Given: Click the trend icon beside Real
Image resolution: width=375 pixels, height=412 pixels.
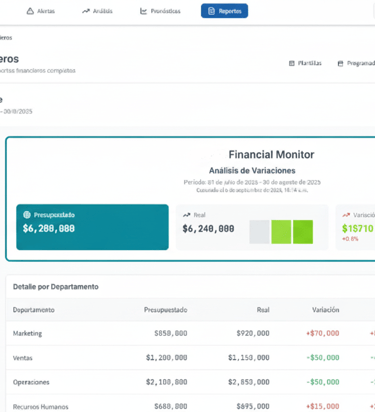Looking at the screenshot, I should 187,215.
